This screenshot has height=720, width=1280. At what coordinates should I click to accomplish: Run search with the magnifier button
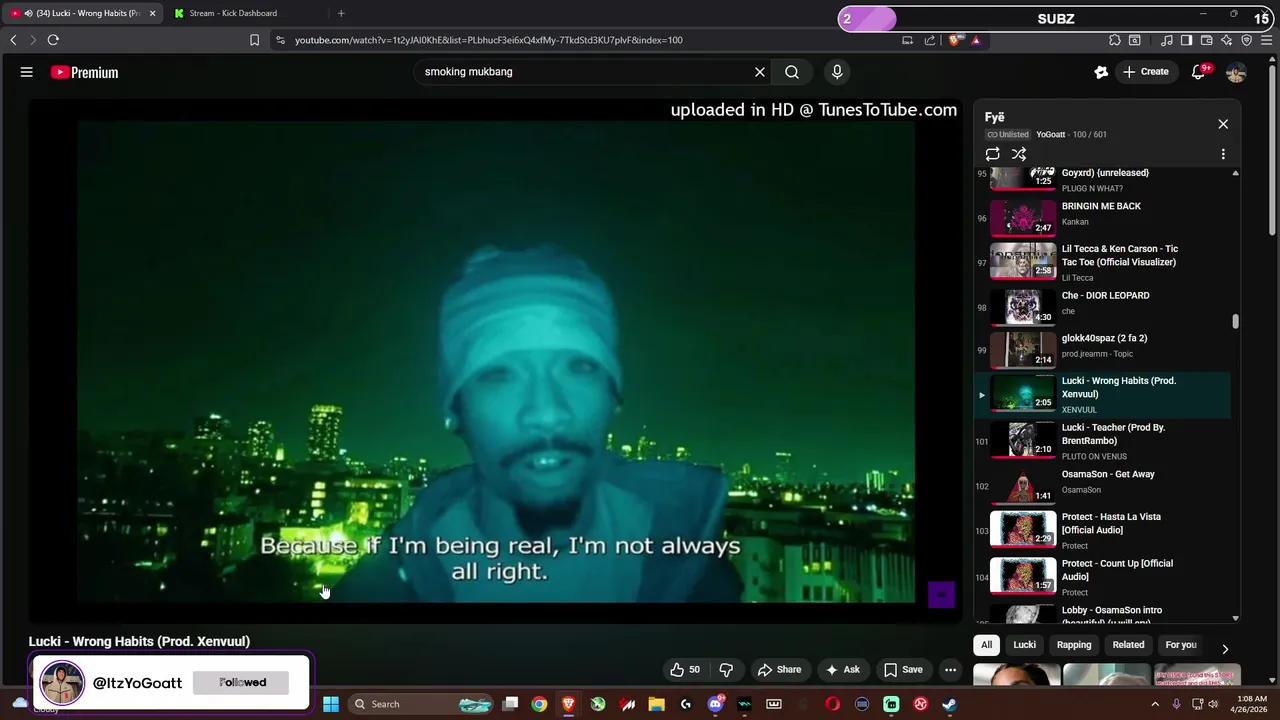click(792, 72)
